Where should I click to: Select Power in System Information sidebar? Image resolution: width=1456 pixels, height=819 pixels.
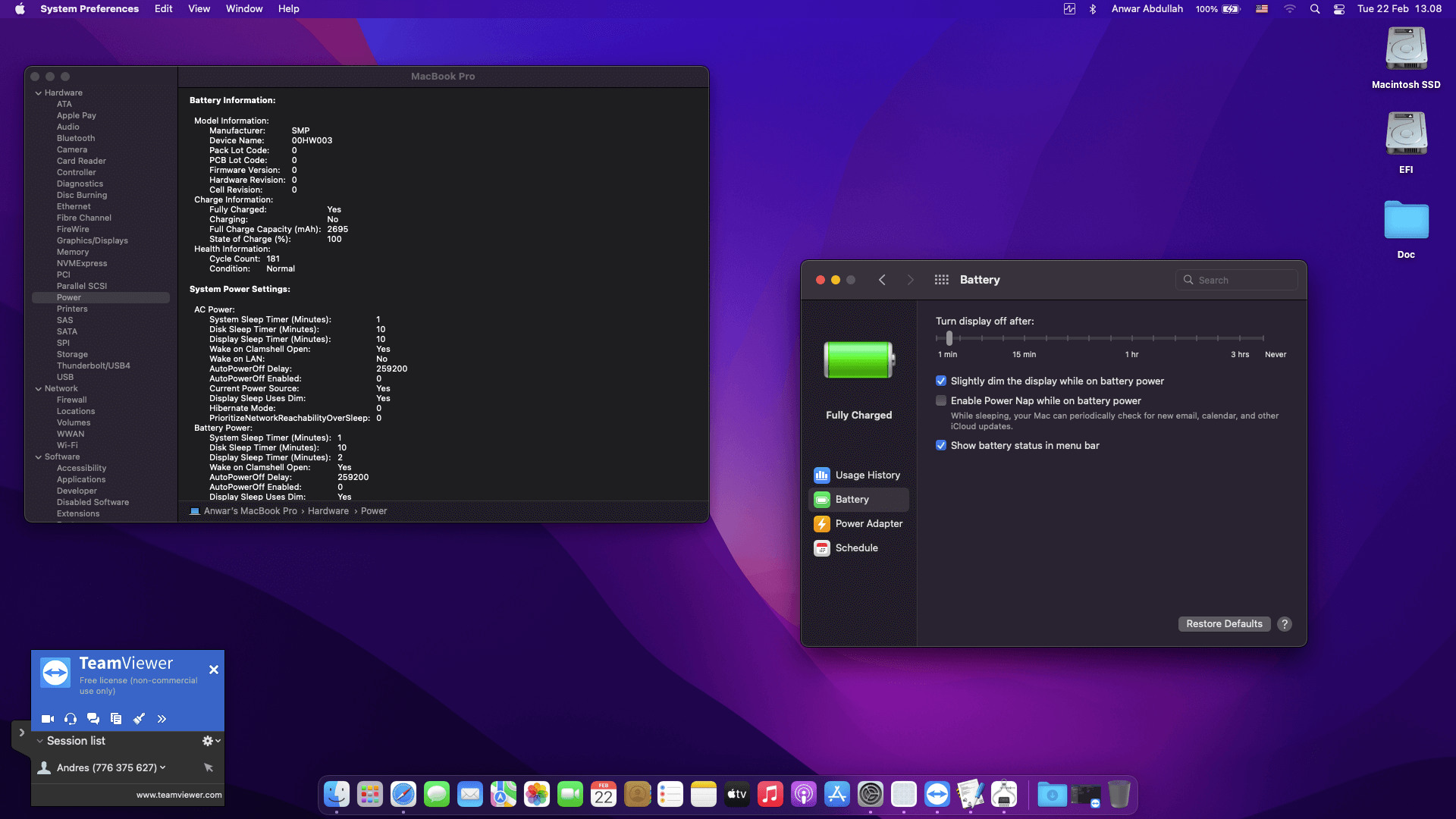(x=101, y=298)
